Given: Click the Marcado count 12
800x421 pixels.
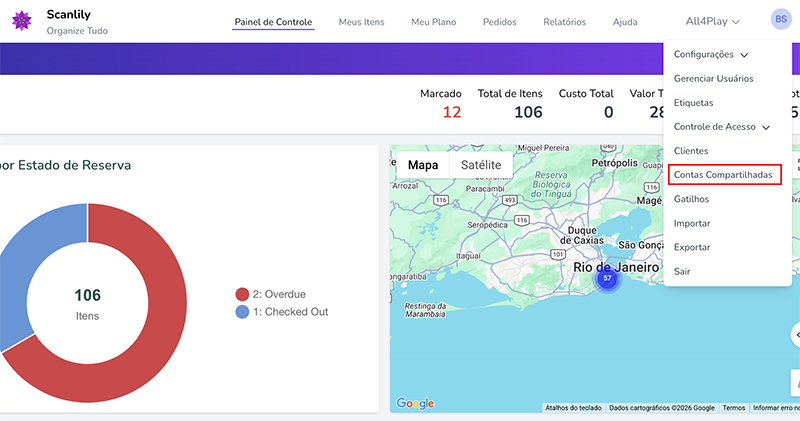Looking at the screenshot, I should pyautogui.click(x=452, y=112).
